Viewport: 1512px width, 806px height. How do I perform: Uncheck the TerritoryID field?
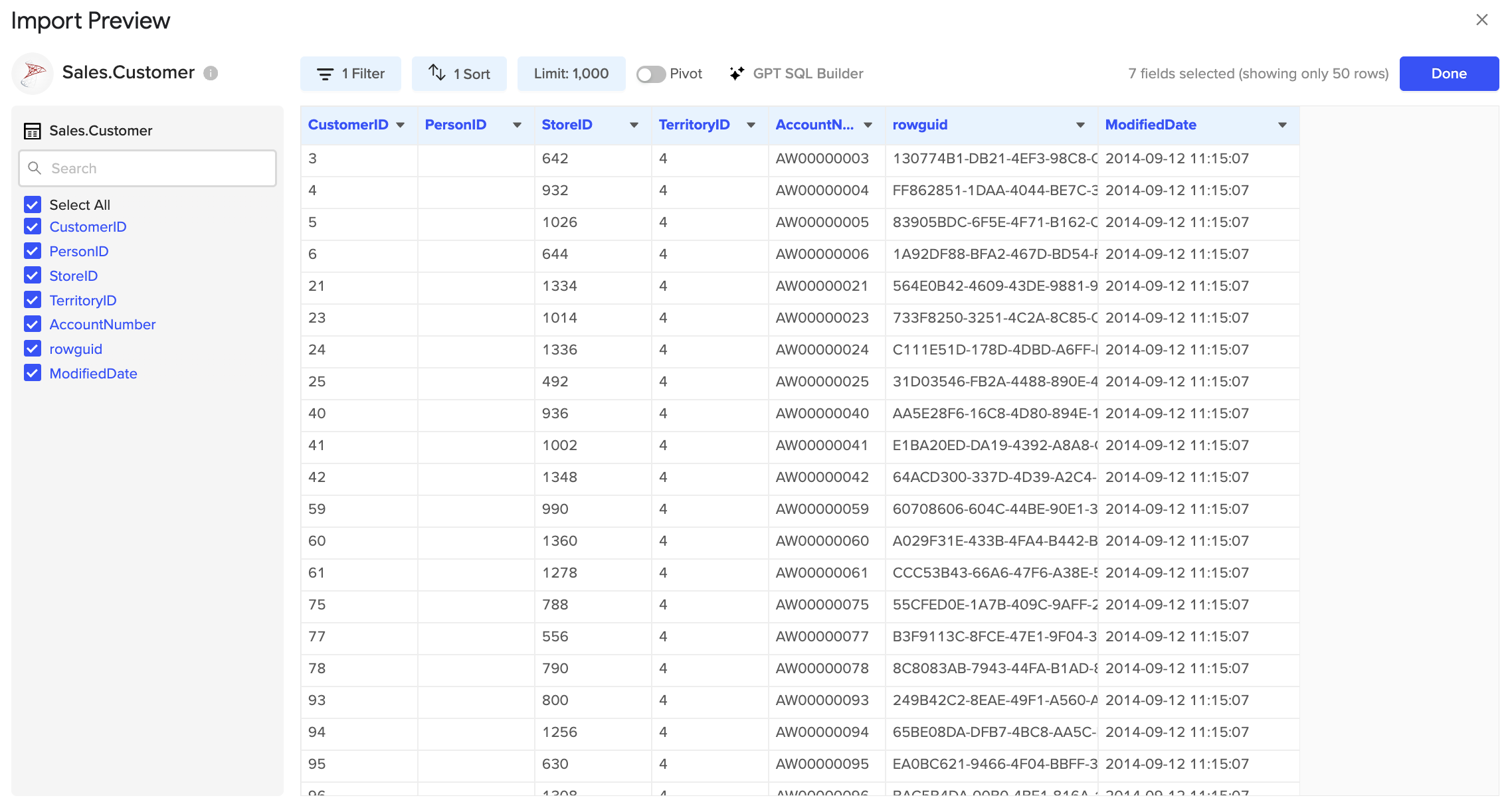pos(32,299)
